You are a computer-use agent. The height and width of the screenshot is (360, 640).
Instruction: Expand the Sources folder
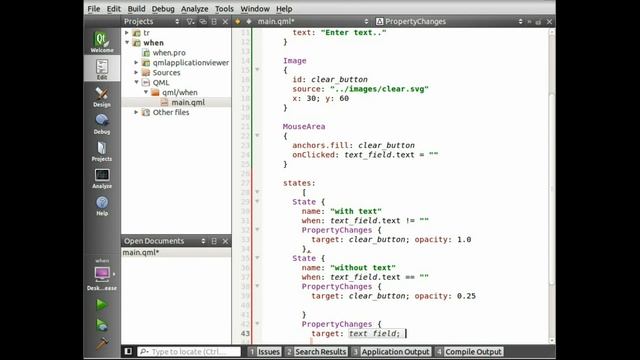pyautogui.click(x=136, y=72)
